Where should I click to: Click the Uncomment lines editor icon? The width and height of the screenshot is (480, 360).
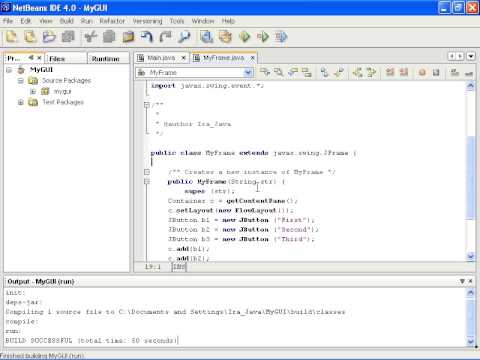click(x=469, y=72)
